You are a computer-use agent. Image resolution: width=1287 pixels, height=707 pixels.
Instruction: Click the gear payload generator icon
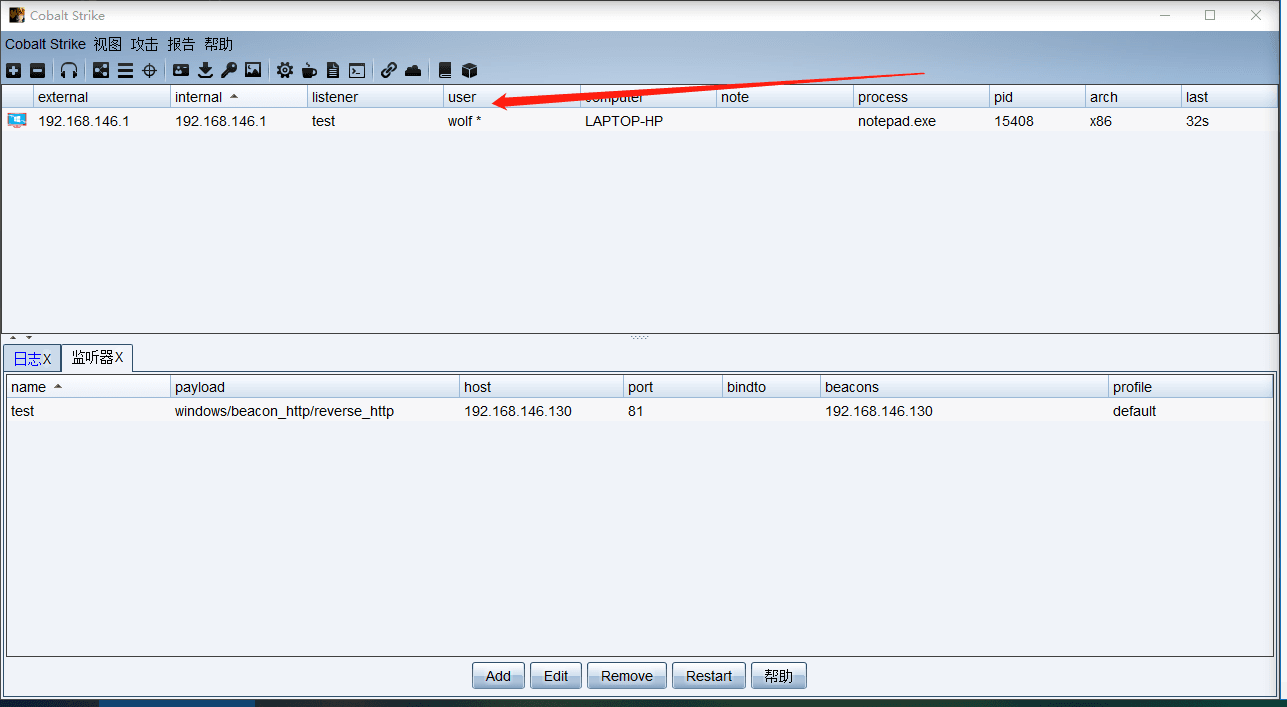[x=285, y=70]
